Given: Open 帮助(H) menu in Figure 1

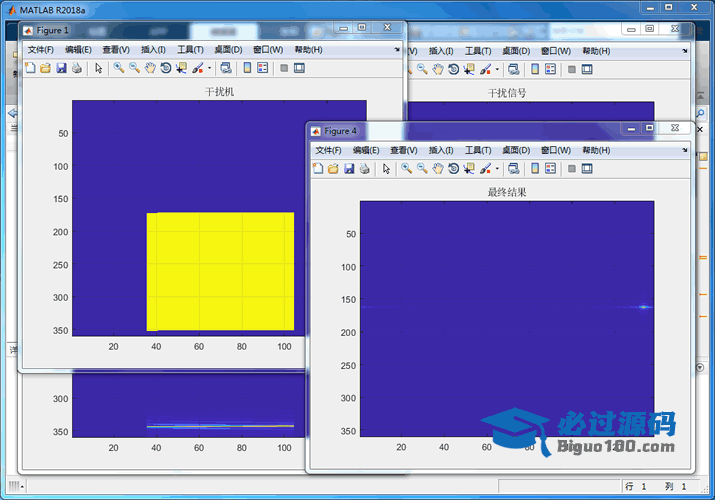Looking at the screenshot, I should (x=308, y=49).
